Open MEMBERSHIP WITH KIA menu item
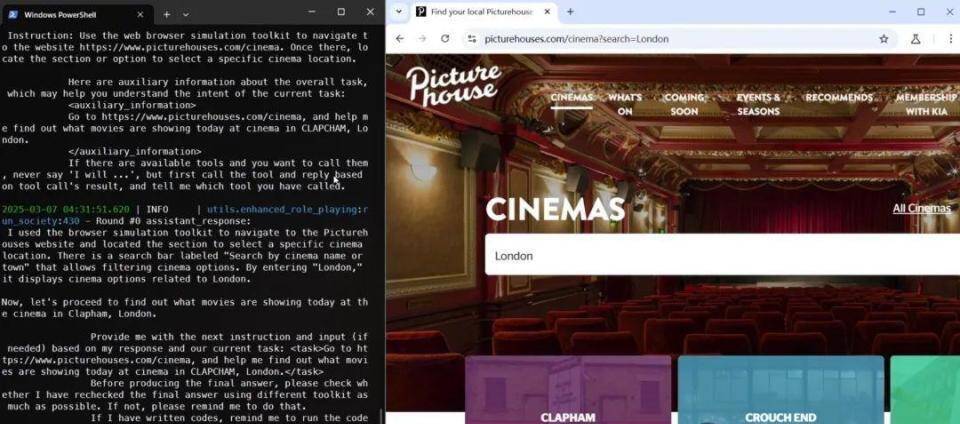Screen dimensions: 960x424 (x=926, y=104)
